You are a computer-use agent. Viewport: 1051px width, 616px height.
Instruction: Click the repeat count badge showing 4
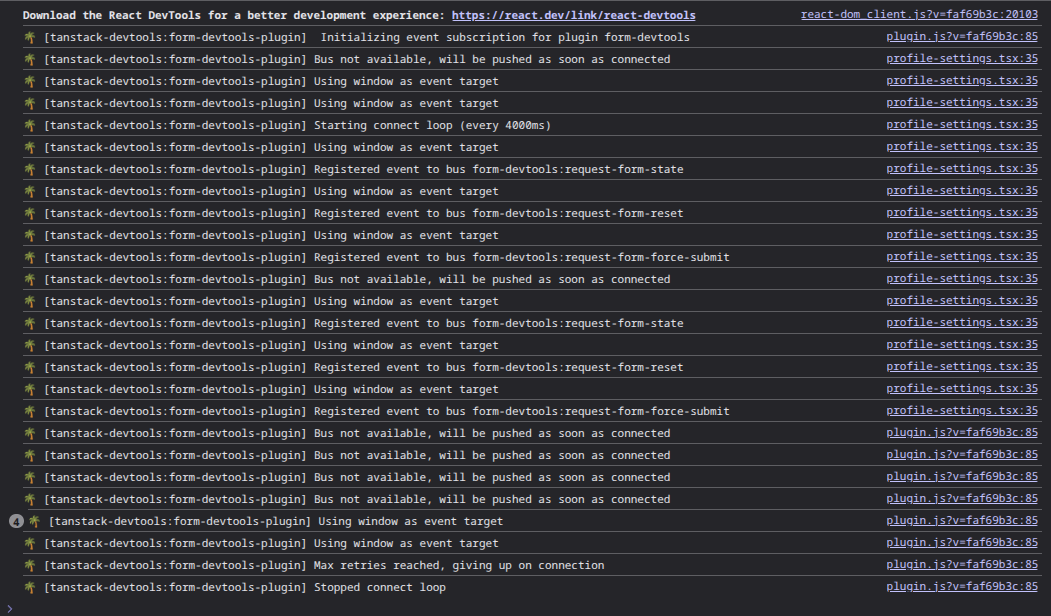(16, 521)
